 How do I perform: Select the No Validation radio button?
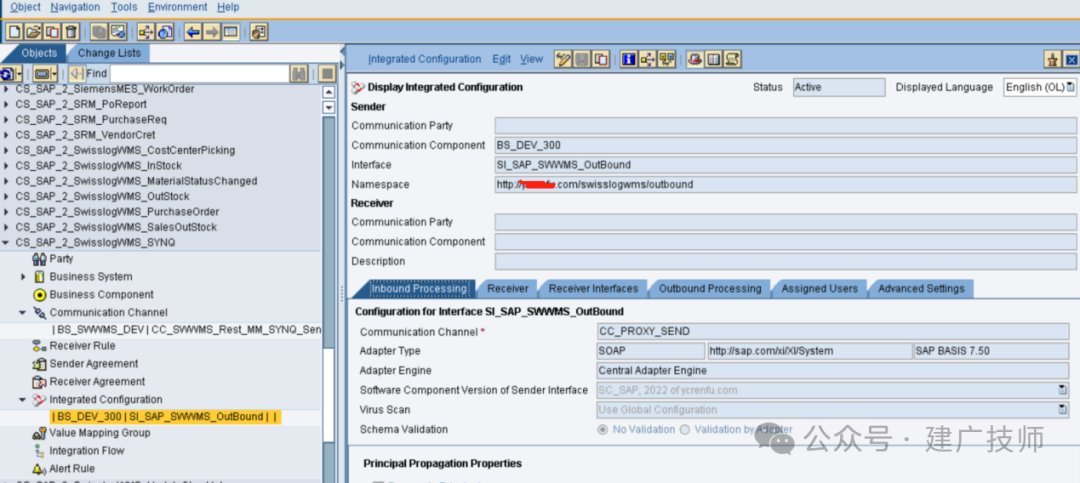point(603,429)
